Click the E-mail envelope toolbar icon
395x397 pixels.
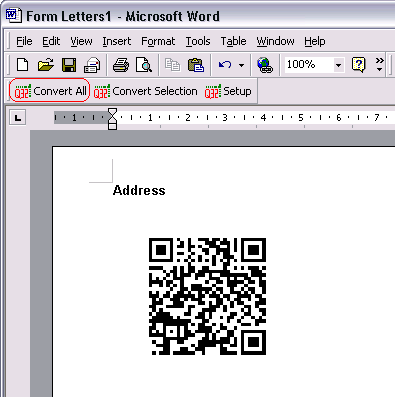pos(92,64)
